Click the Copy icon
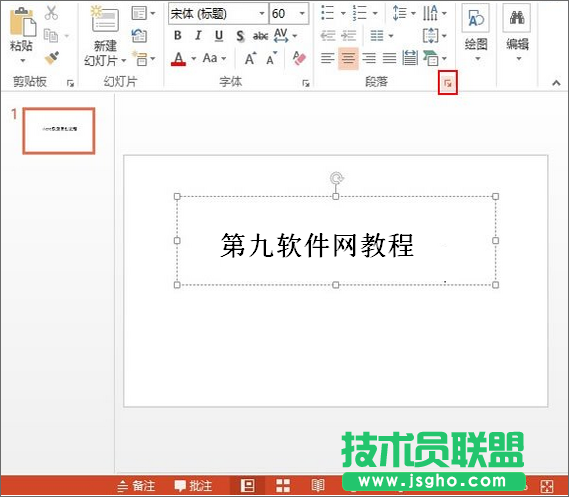Screen dimensions: 569x497 [x=51, y=36]
